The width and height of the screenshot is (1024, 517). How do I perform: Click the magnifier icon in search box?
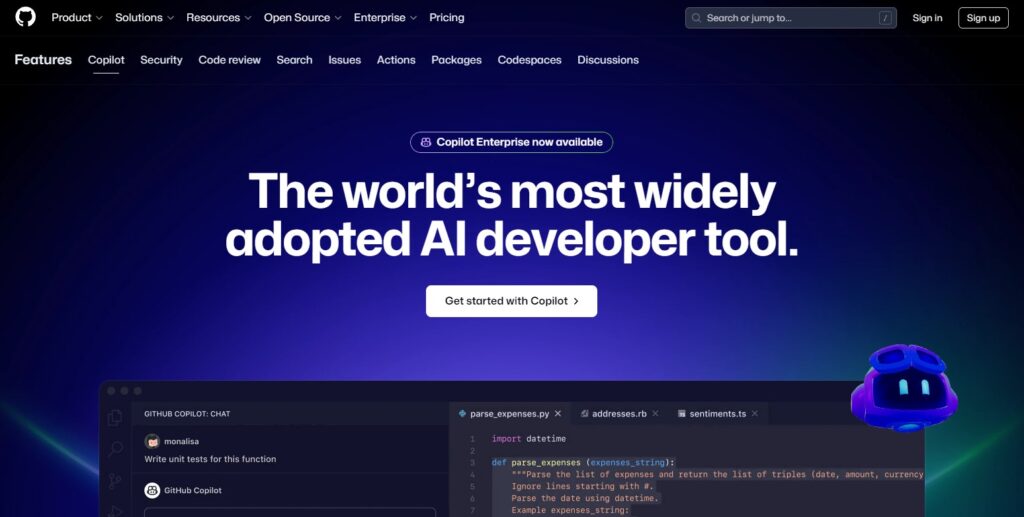pyautogui.click(x=697, y=18)
